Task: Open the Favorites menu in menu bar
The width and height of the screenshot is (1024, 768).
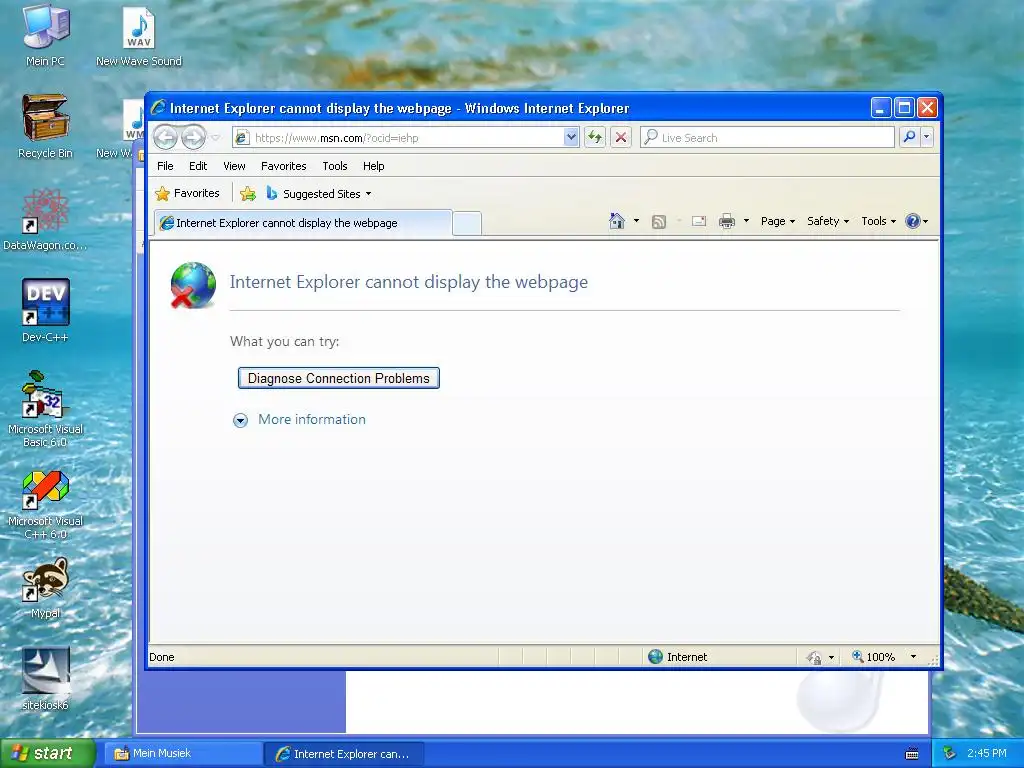Action: pyautogui.click(x=283, y=166)
